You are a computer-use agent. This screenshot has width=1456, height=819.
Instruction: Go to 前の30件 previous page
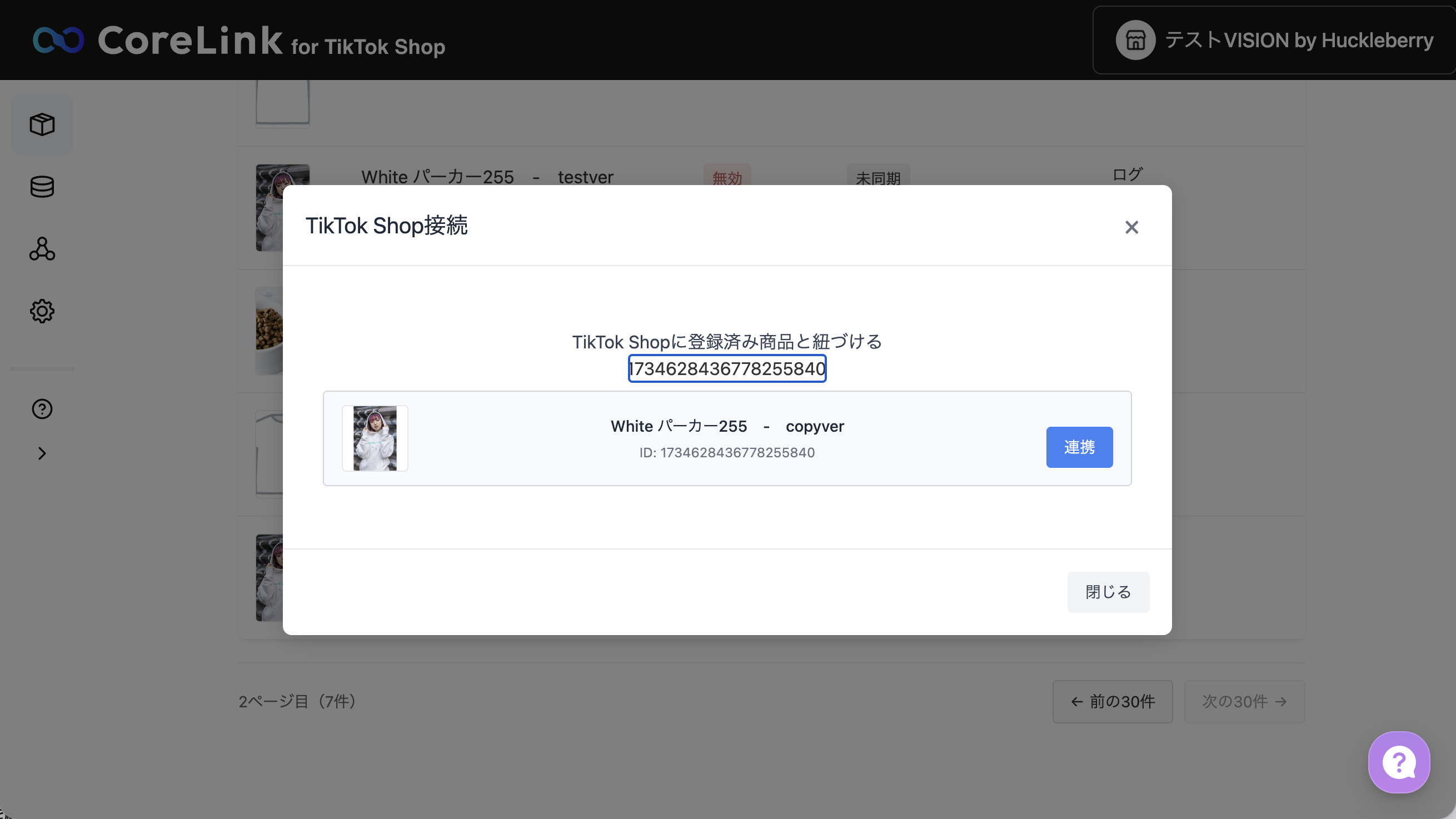click(1112, 701)
